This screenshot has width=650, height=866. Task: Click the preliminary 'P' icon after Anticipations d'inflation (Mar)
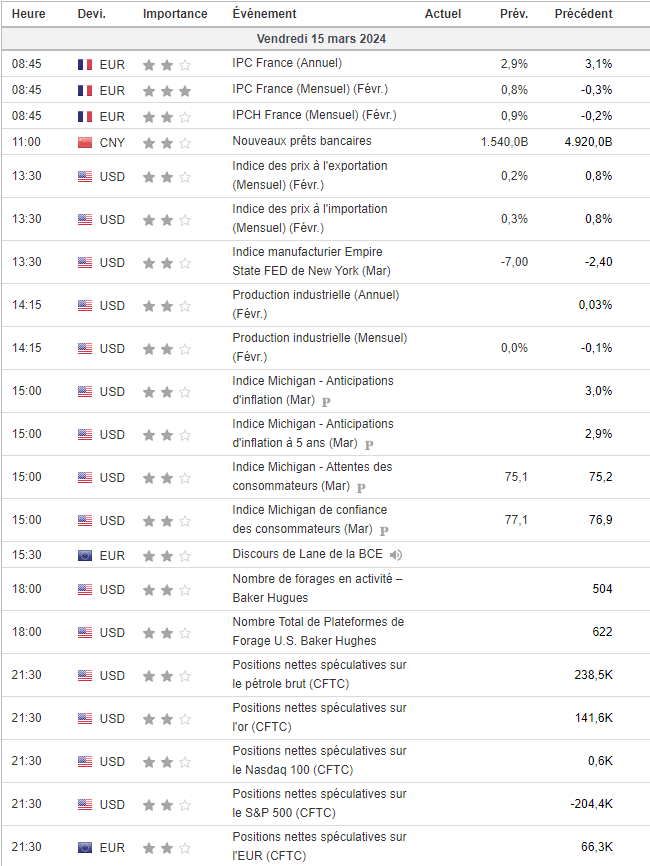coord(325,400)
